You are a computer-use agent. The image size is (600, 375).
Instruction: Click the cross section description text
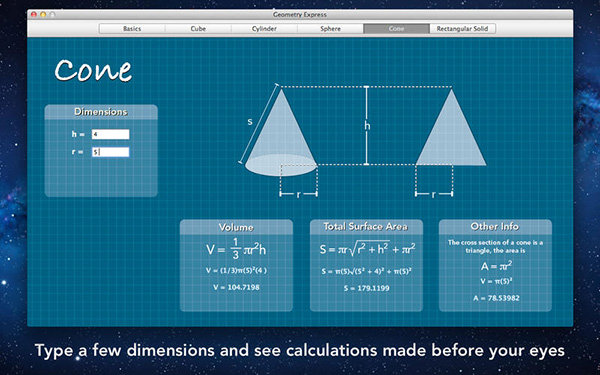tap(495, 246)
